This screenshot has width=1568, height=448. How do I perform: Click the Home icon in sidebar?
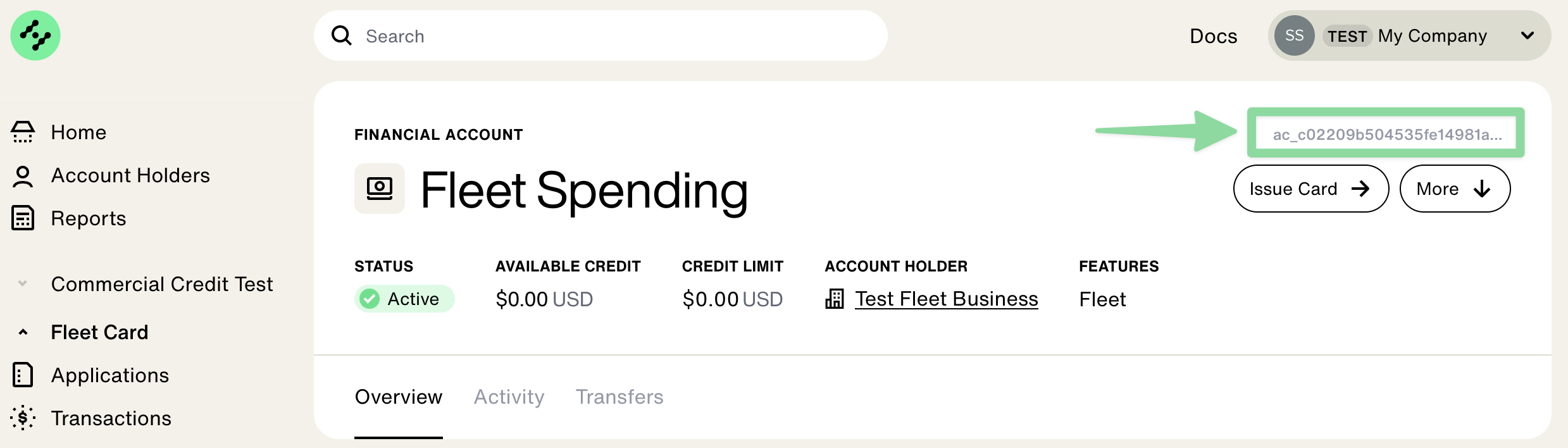(23, 132)
